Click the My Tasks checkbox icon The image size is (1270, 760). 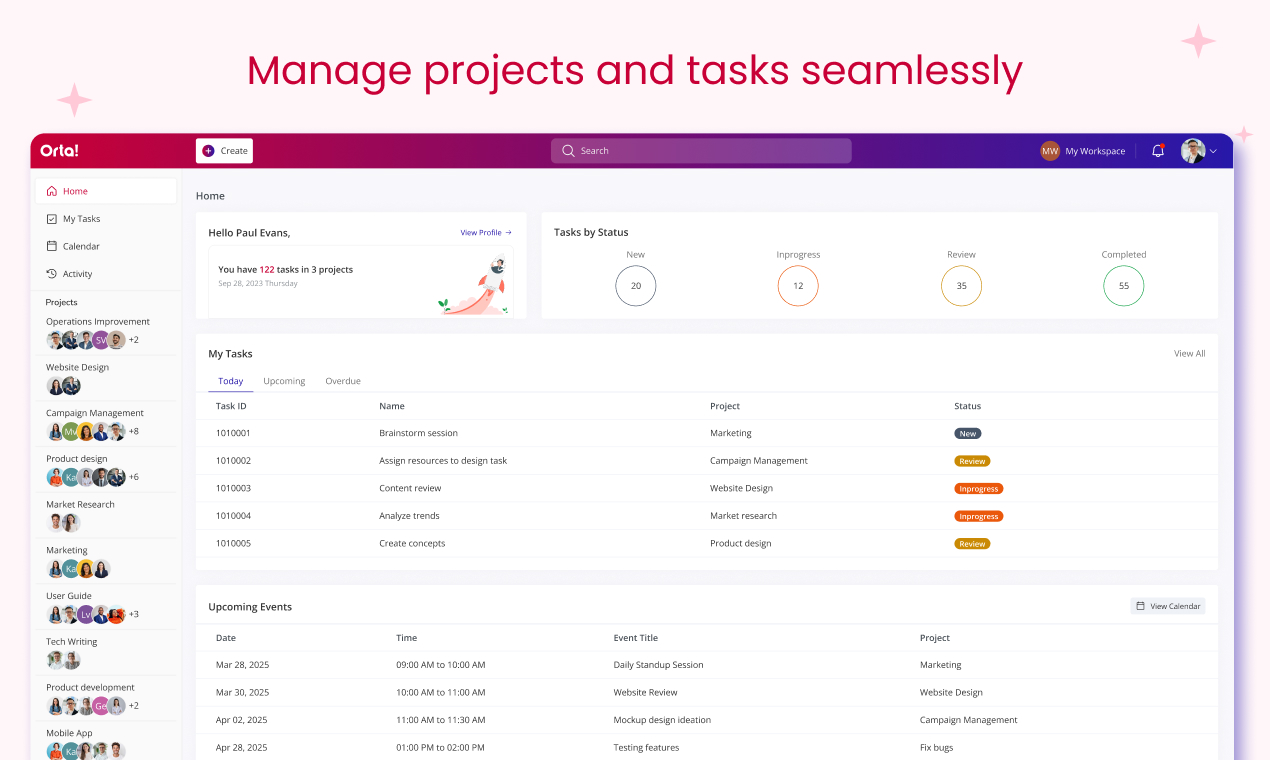click(52, 219)
